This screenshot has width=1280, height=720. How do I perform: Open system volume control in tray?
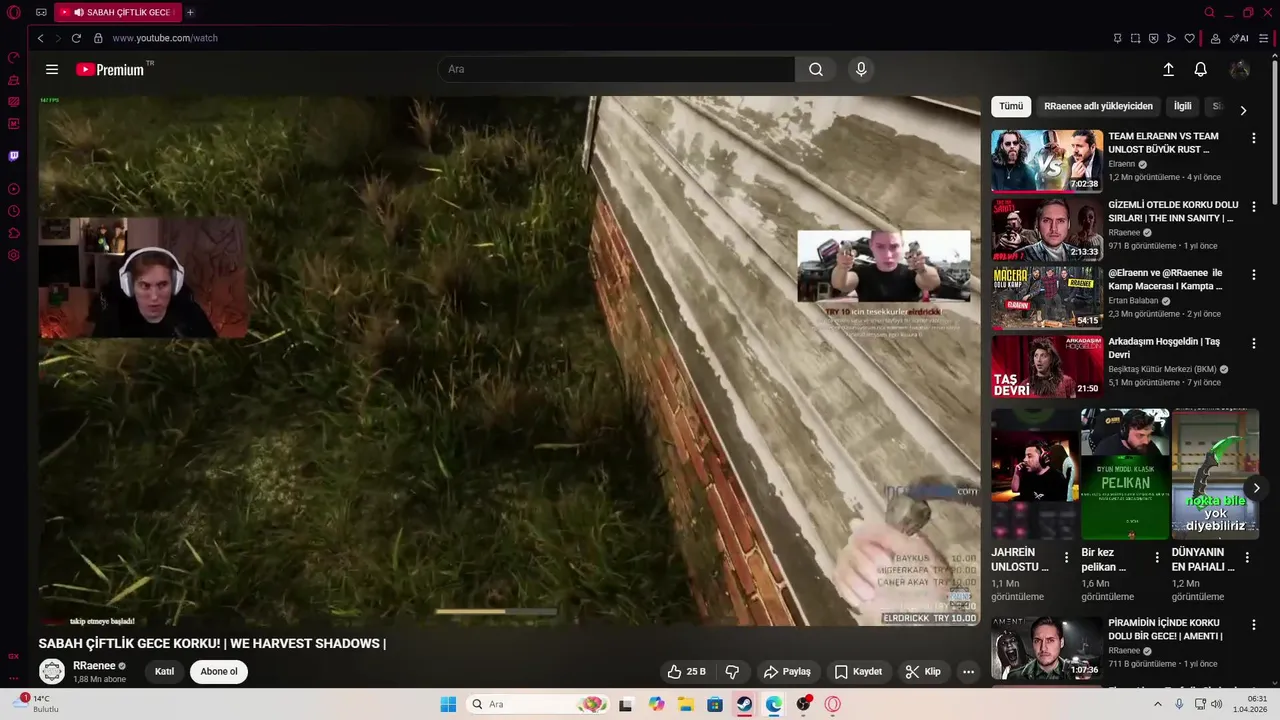point(1216,704)
